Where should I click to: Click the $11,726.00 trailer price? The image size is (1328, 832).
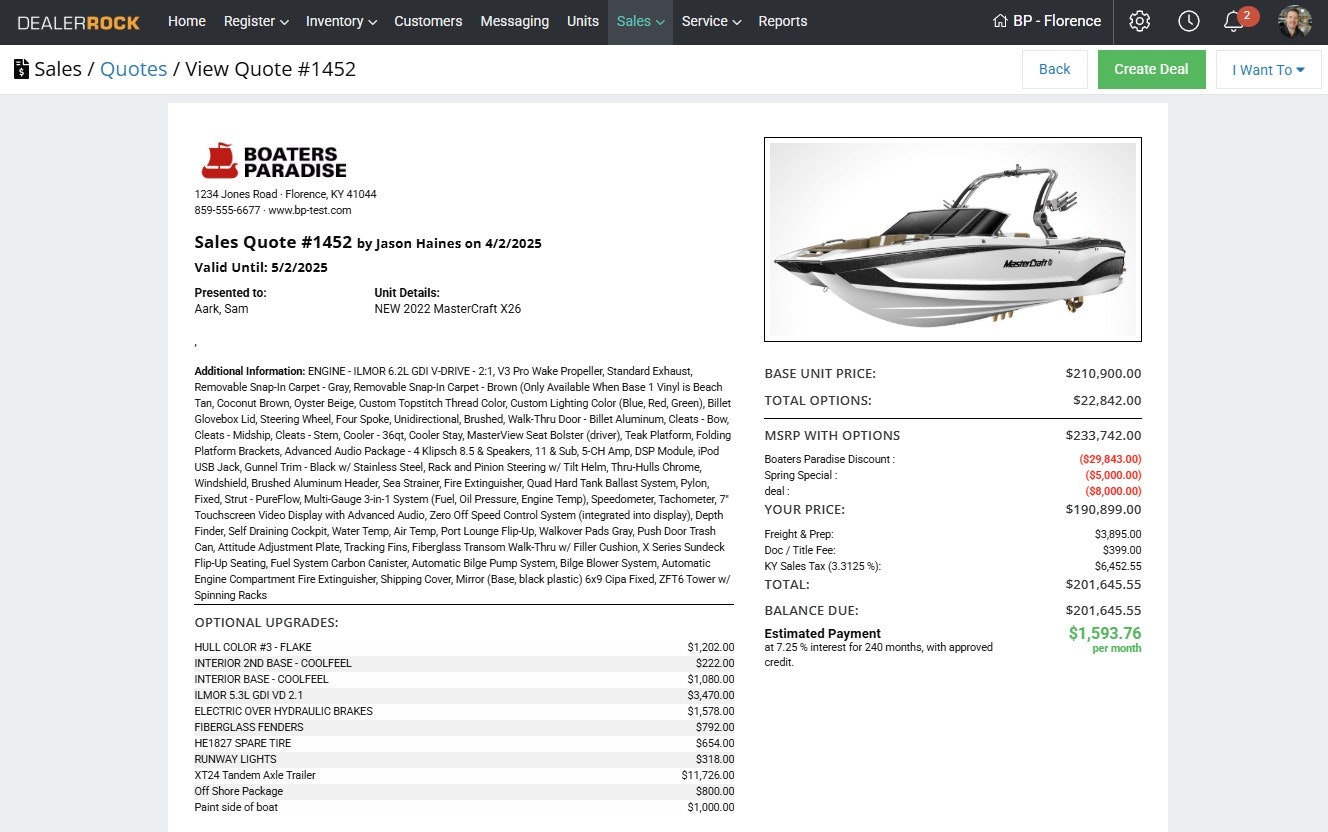pos(708,775)
